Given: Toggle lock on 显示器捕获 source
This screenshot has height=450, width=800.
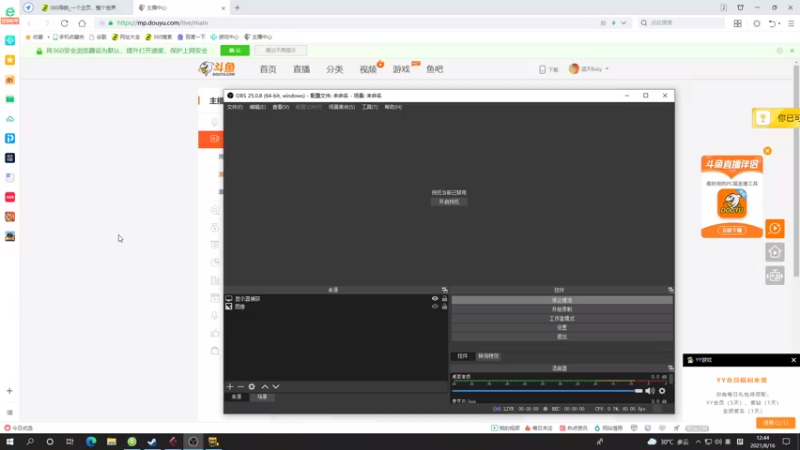Looking at the screenshot, I should click(x=444, y=298).
